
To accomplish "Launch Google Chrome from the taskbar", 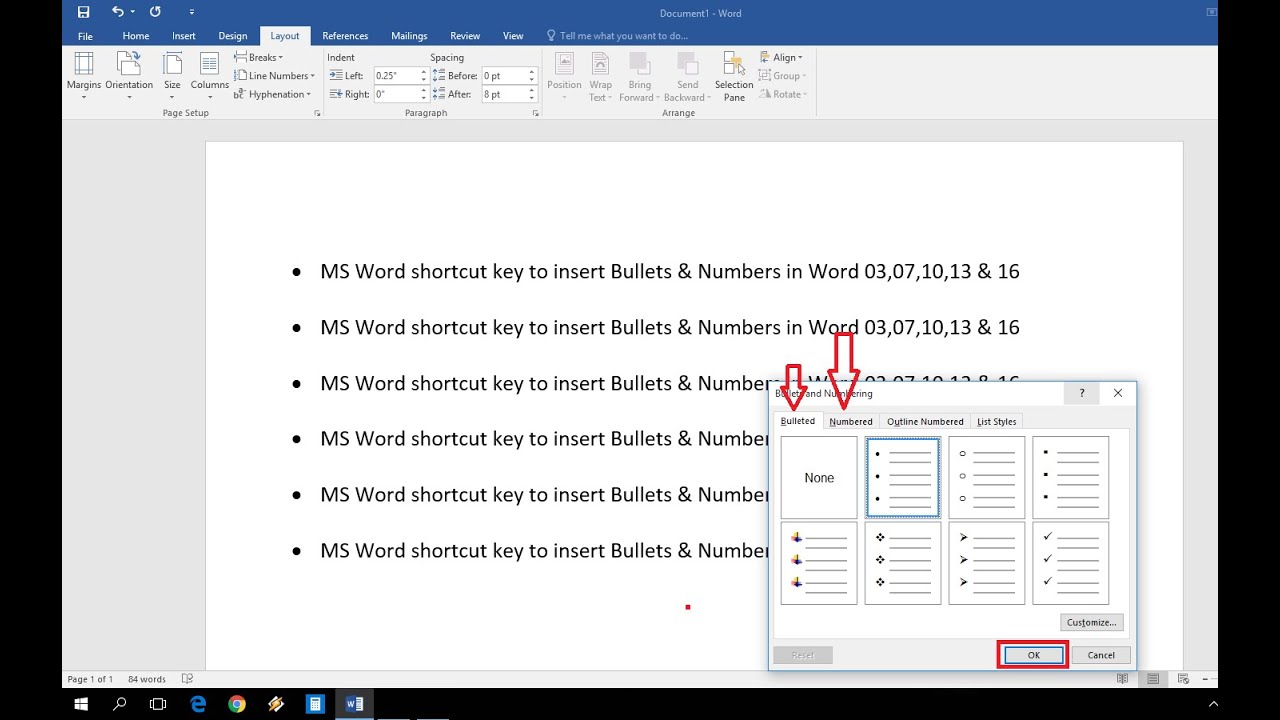I will pyautogui.click(x=237, y=704).
